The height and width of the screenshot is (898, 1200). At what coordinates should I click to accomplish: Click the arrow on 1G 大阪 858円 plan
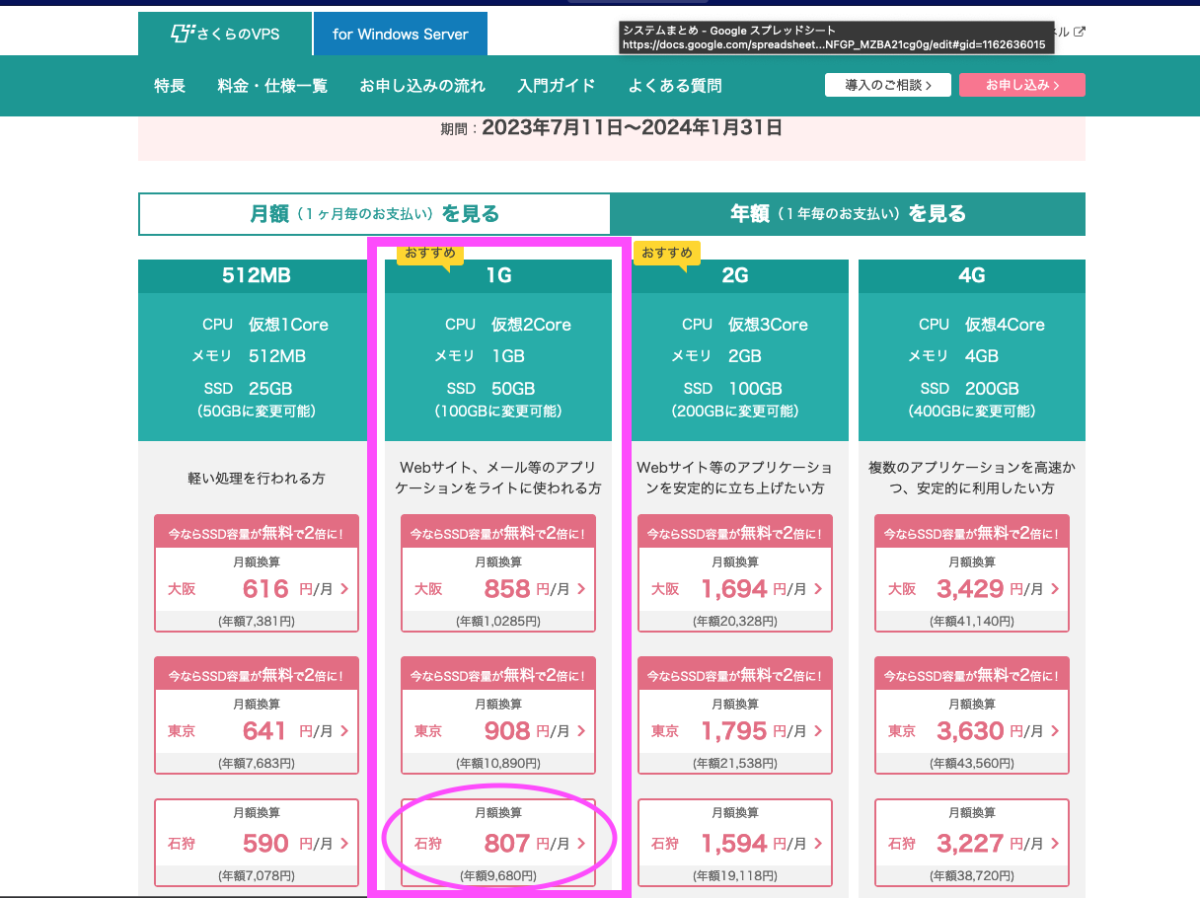(x=581, y=589)
